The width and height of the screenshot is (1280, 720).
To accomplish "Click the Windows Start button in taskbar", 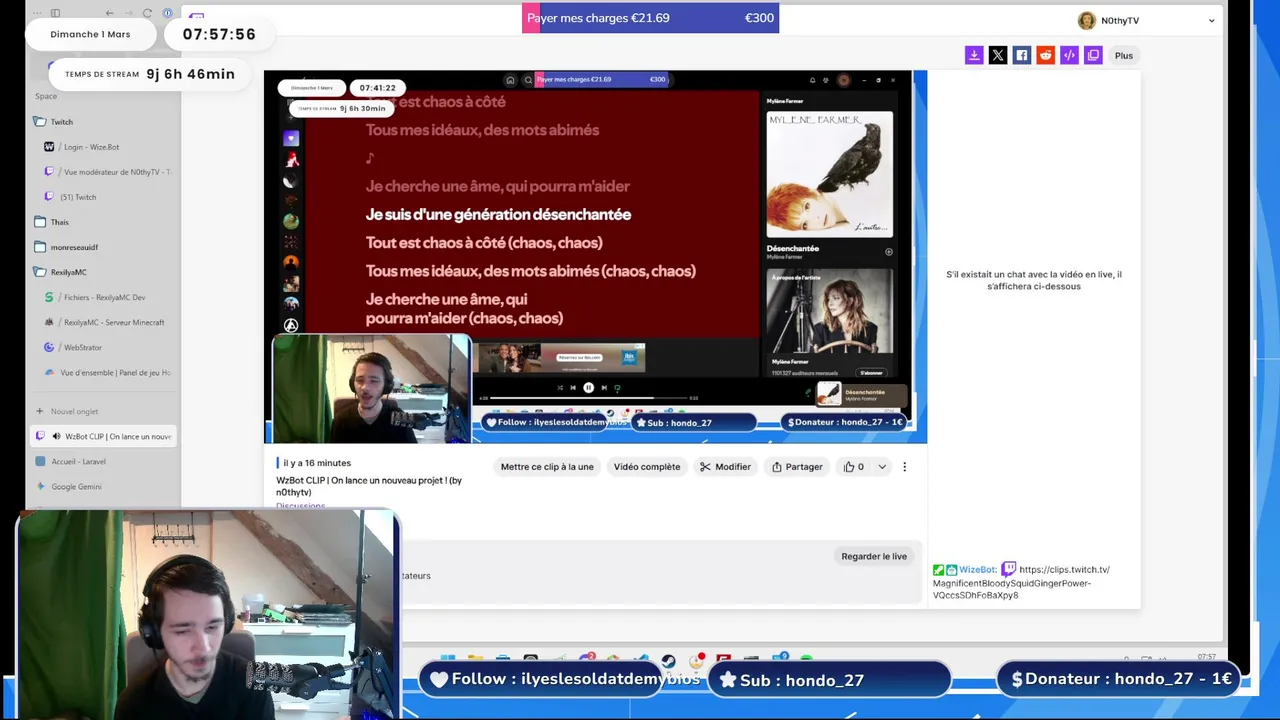I will click(448, 659).
